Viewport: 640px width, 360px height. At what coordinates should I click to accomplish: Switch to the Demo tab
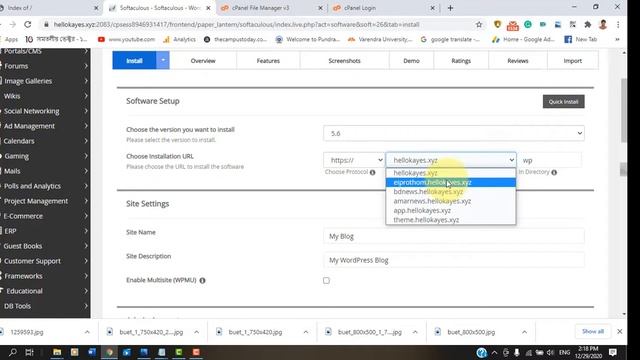pos(411,60)
